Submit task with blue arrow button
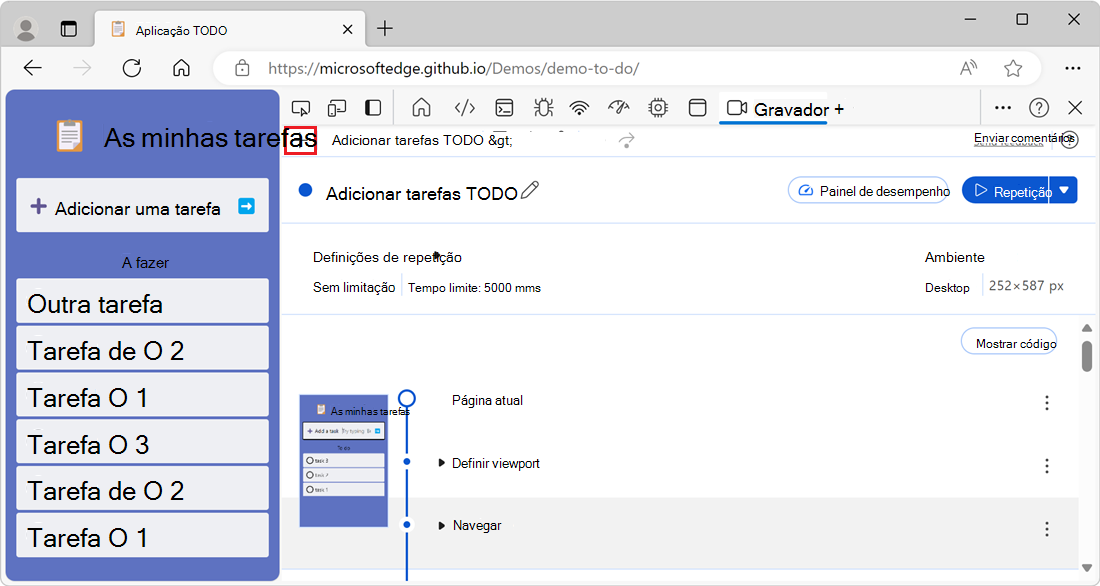 [x=246, y=206]
